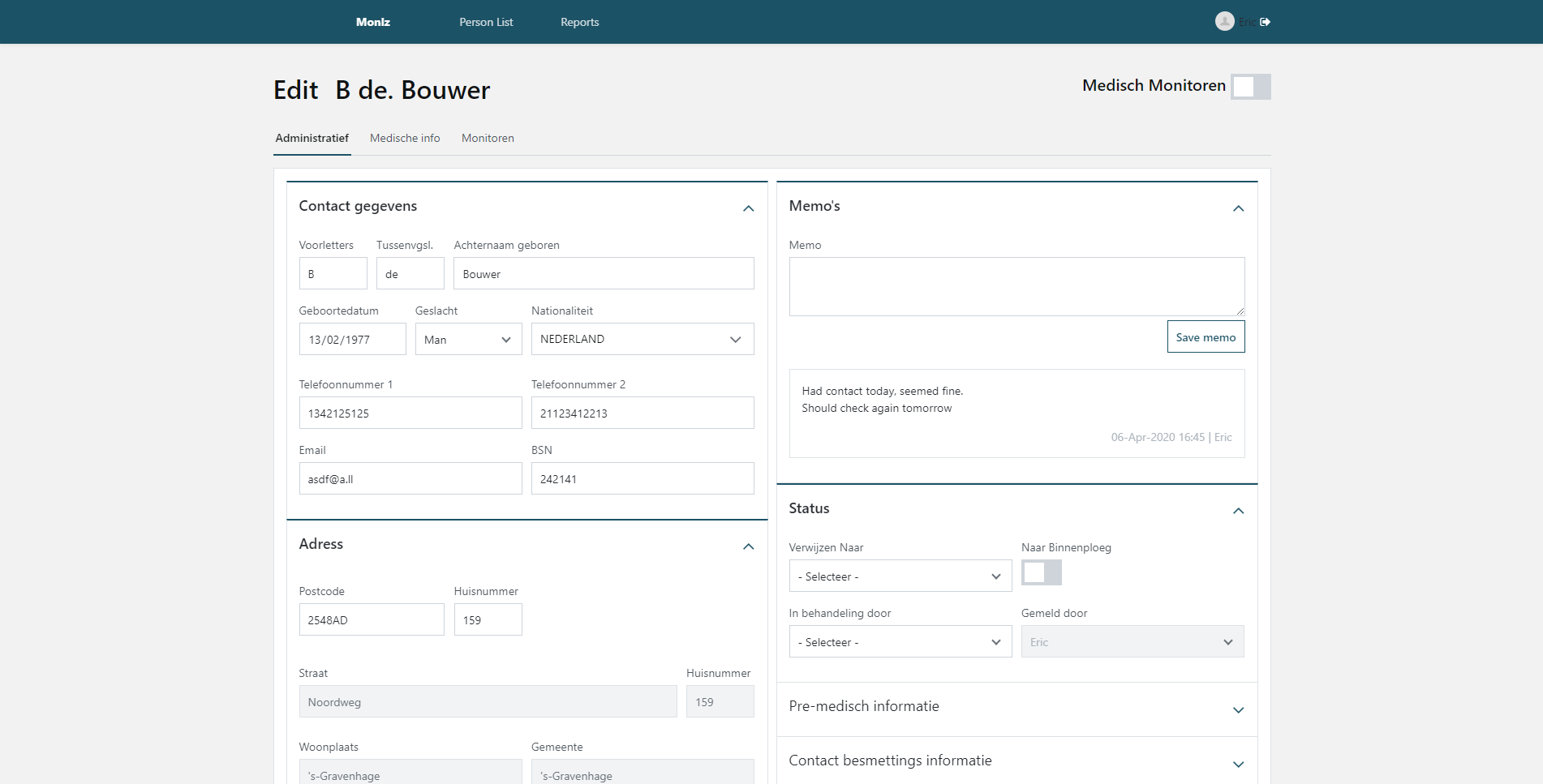
Task: Click the Geboortedatum field
Action: (x=352, y=339)
